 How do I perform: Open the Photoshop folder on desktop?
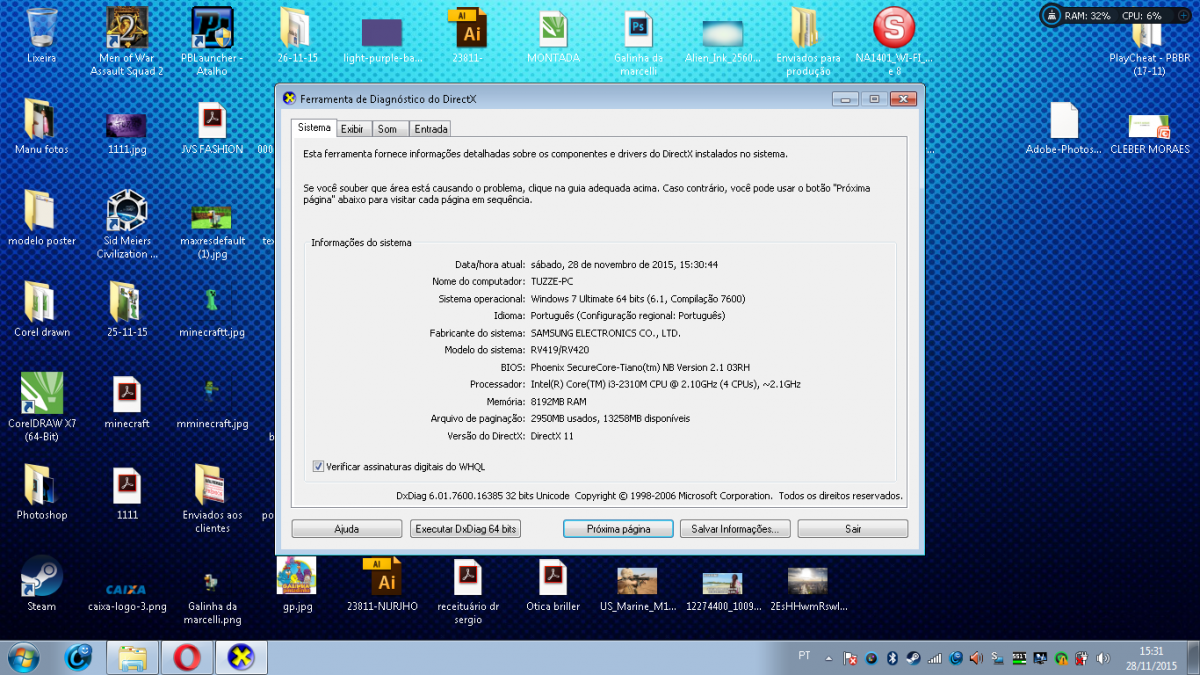pyautogui.click(x=42, y=491)
